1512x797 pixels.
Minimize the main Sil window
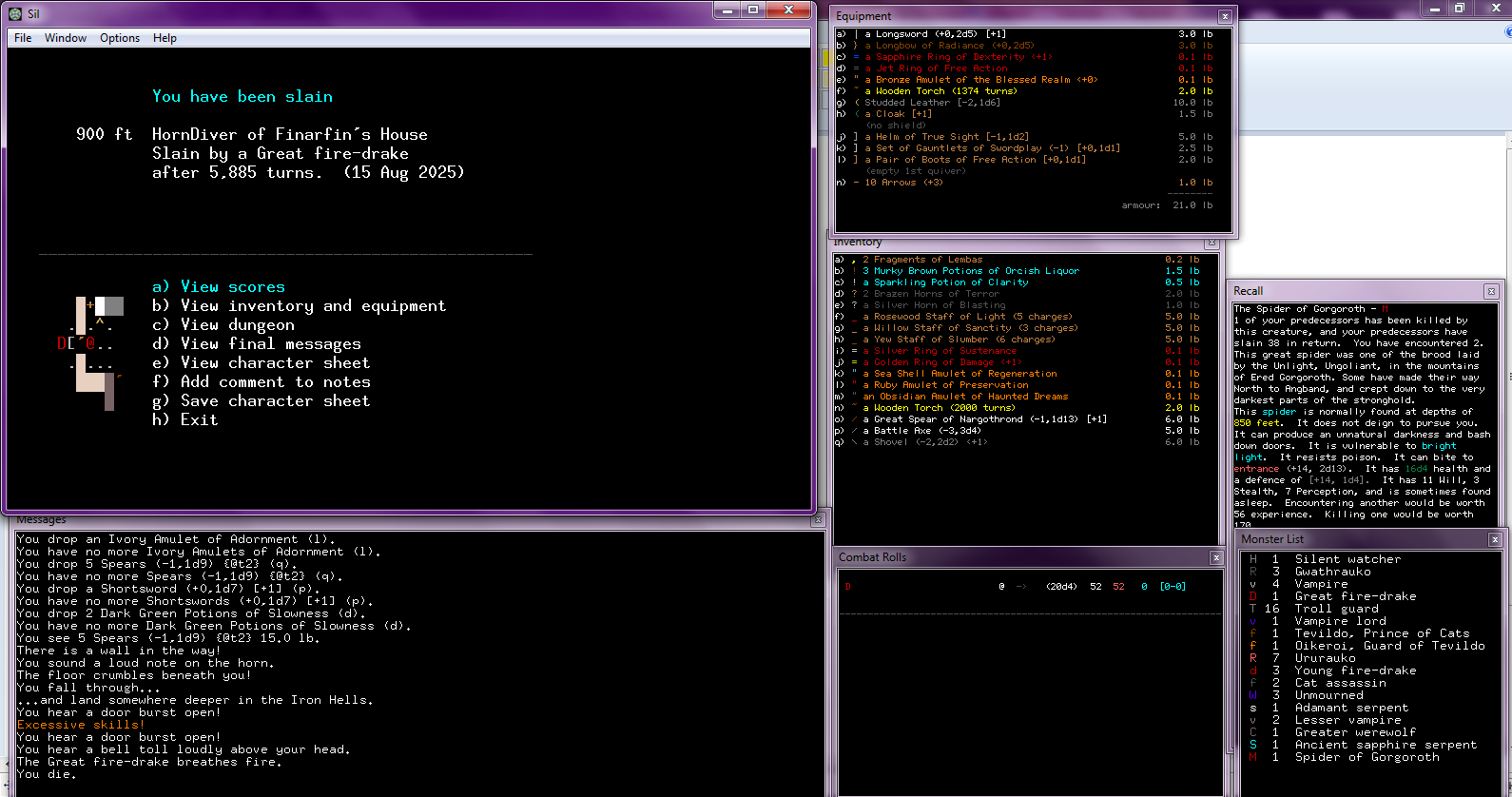pos(727,10)
